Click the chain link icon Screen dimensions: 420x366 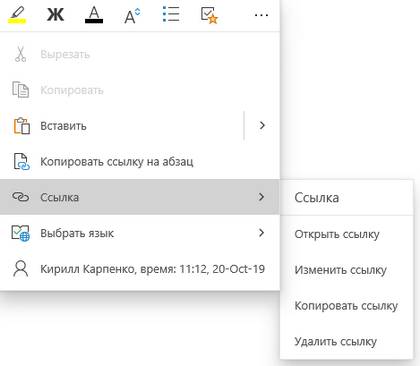(x=21, y=197)
